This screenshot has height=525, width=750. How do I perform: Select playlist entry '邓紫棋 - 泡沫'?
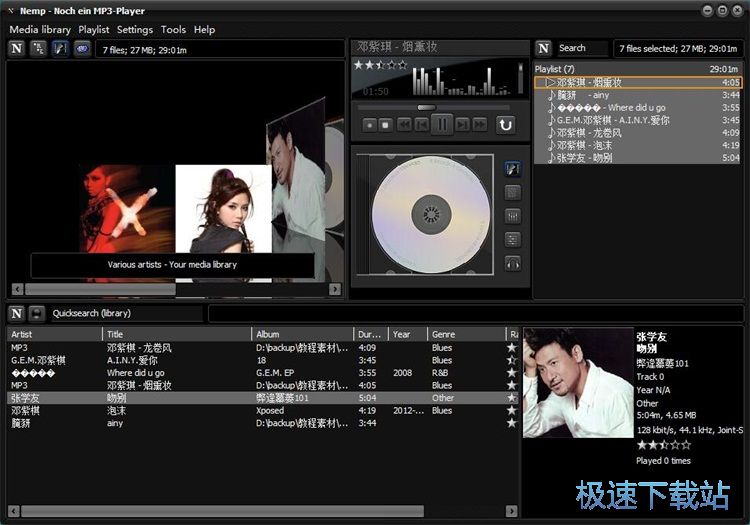coord(637,145)
